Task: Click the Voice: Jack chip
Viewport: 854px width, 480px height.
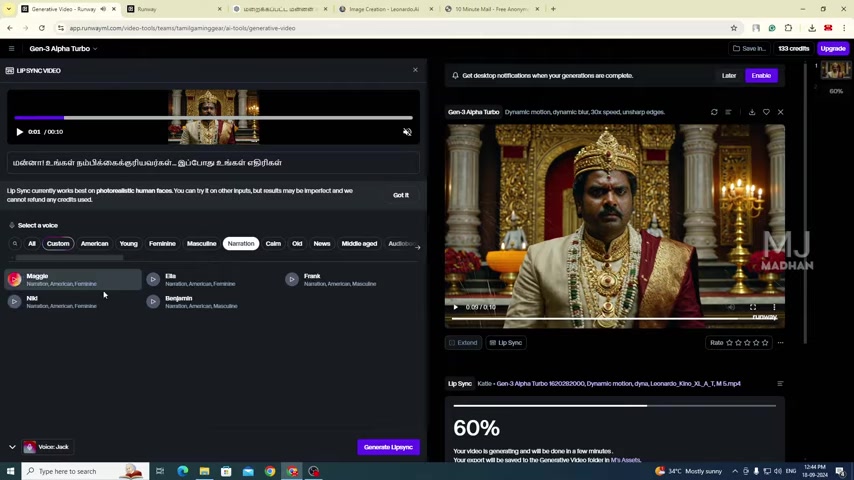Action: (x=47, y=447)
